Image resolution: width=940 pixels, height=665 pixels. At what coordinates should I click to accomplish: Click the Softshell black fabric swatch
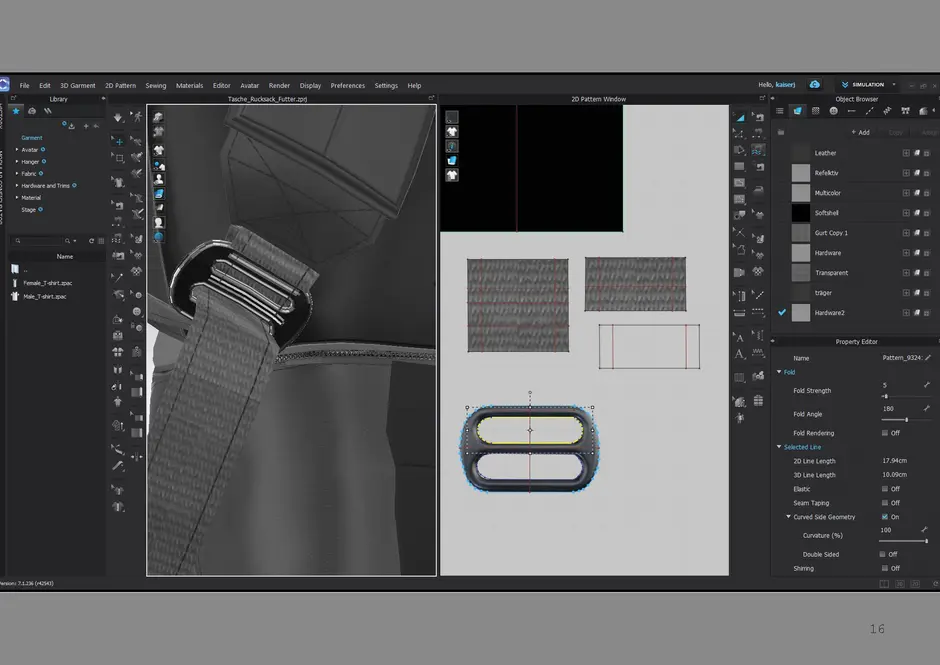click(800, 213)
